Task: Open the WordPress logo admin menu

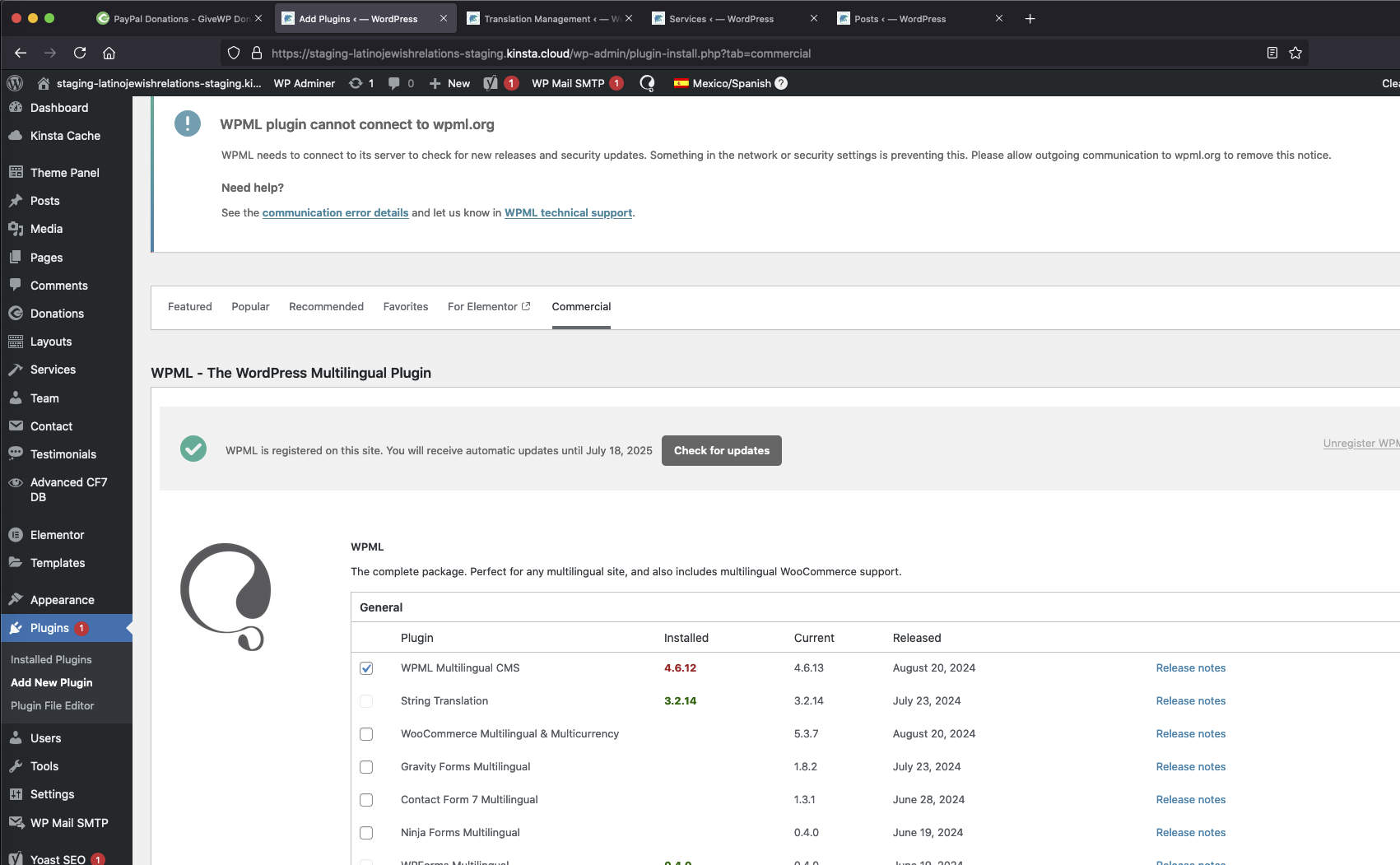Action: pyautogui.click(x=15, y=83)
